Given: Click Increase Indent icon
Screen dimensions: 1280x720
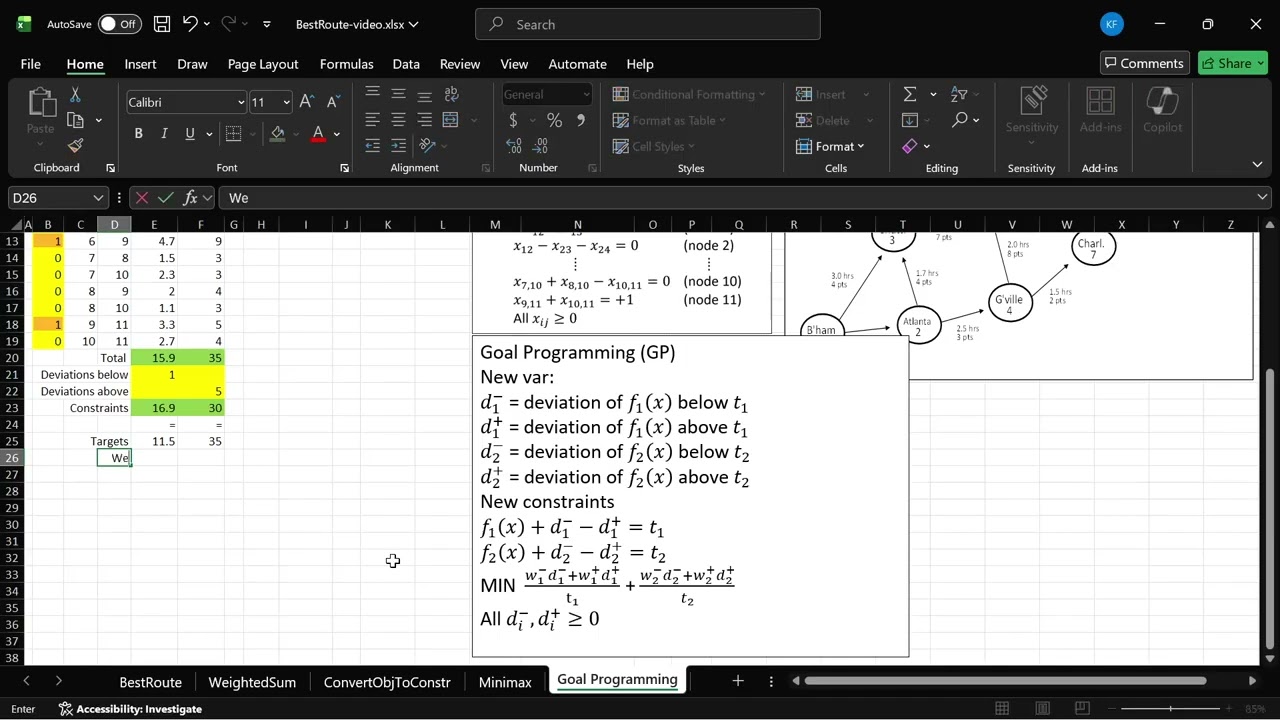Looking at the screenshot, I should coord(398,146).
